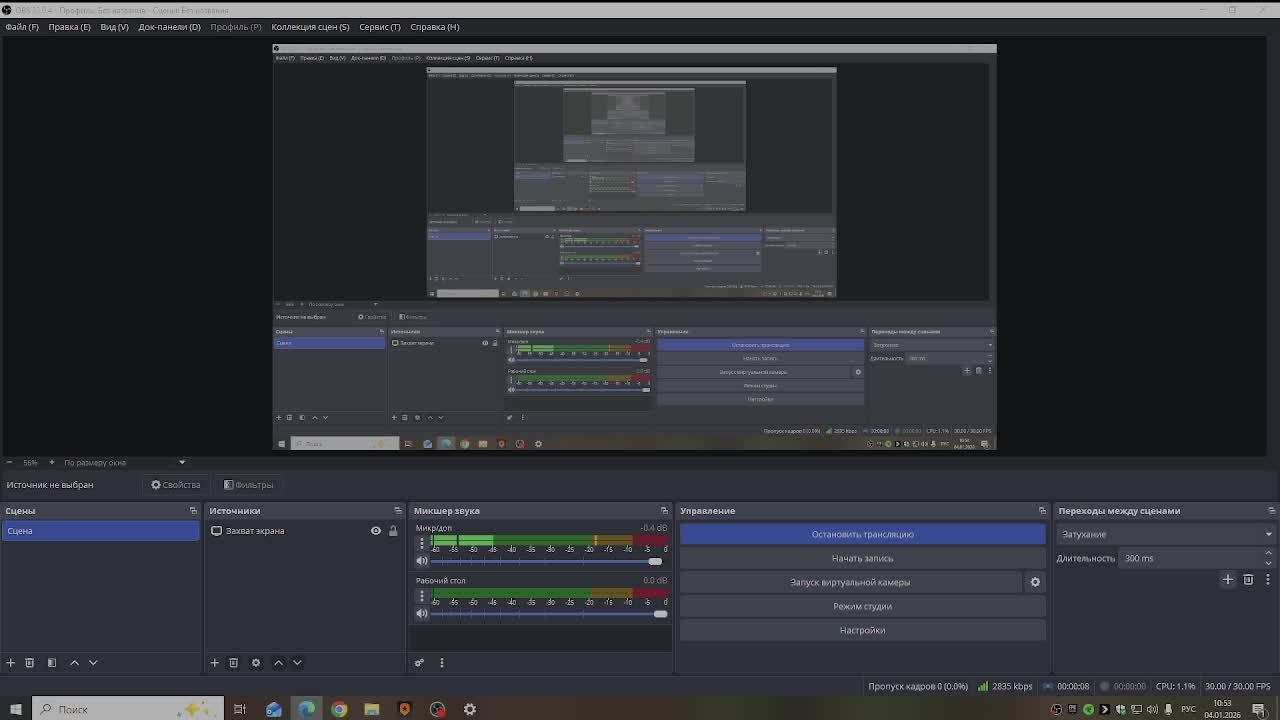1280x720 pixels.
Task: Open Настройки from the controls panel
Action: (862, 630)
